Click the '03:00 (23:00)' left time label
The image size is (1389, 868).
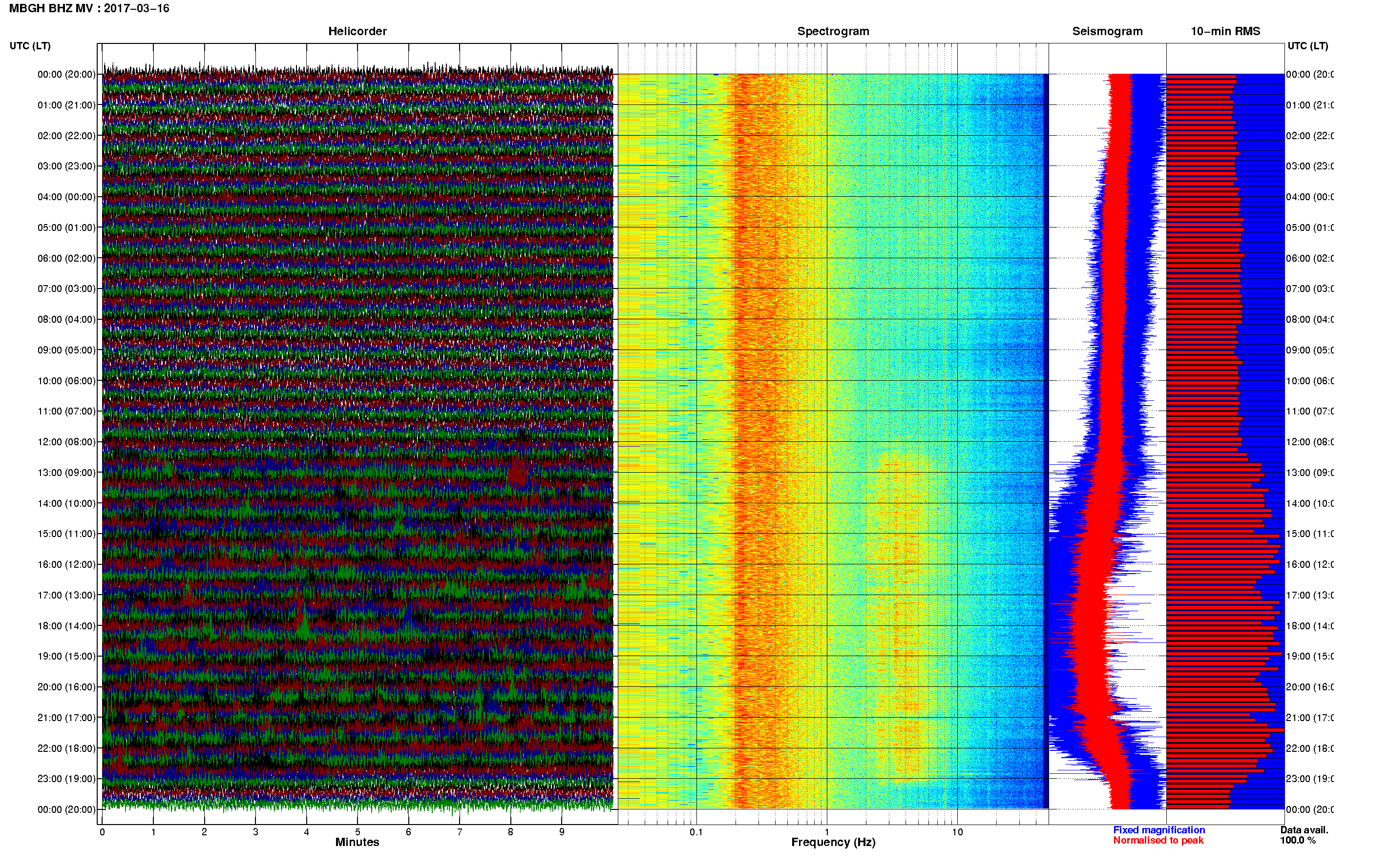click(66, 166)
